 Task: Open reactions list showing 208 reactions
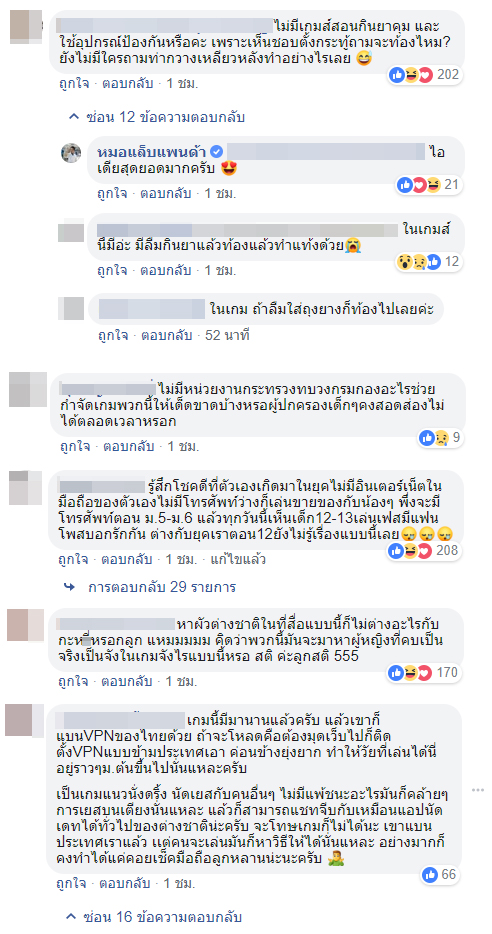[424, 551]
